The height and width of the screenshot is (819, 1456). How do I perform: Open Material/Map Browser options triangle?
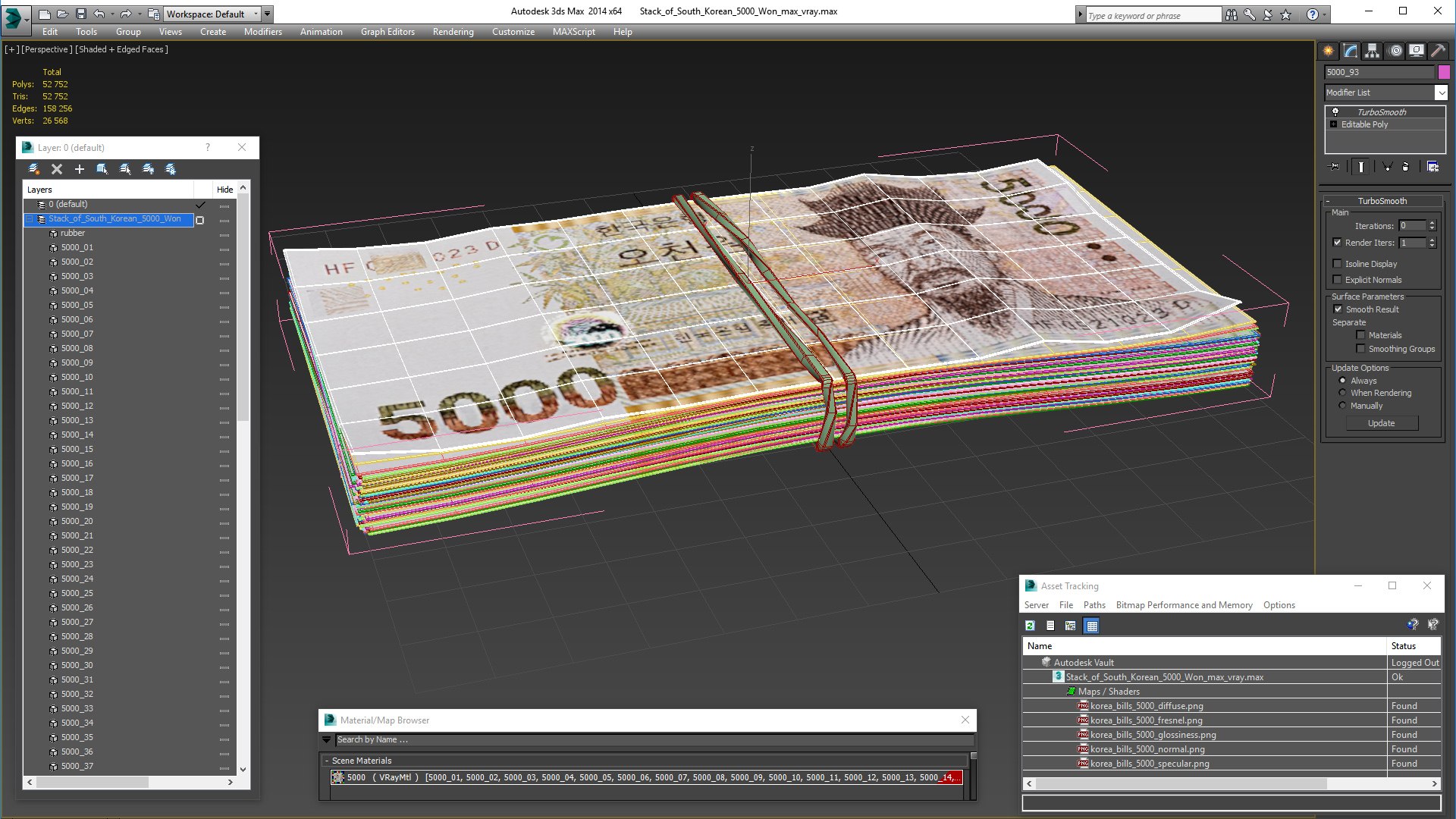[x=327, y=739]
